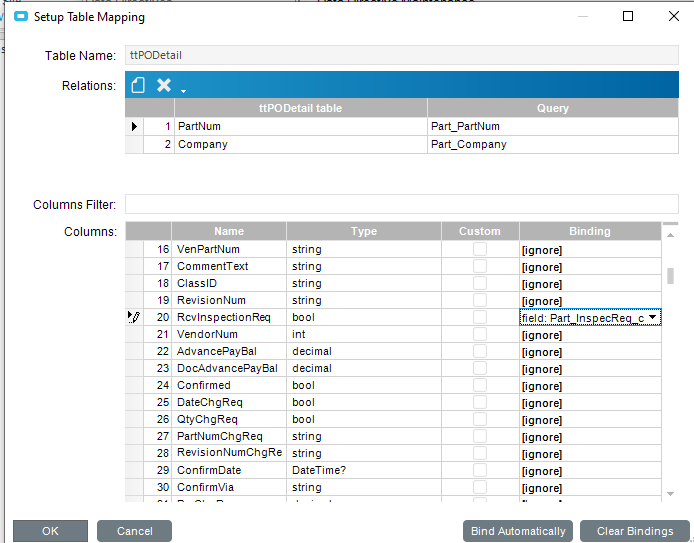Select row header of relation 2 Company
The width and height of the screenshot is (694, 543).
click(x=134, y=145)
